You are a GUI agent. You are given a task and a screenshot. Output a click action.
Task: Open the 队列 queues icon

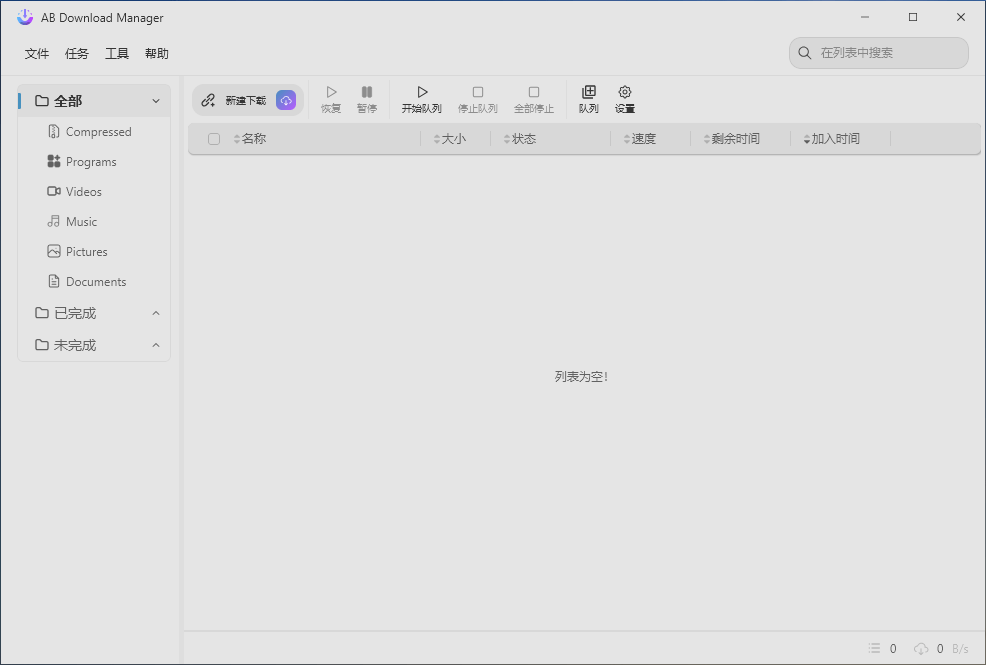(x=589, y=93)
